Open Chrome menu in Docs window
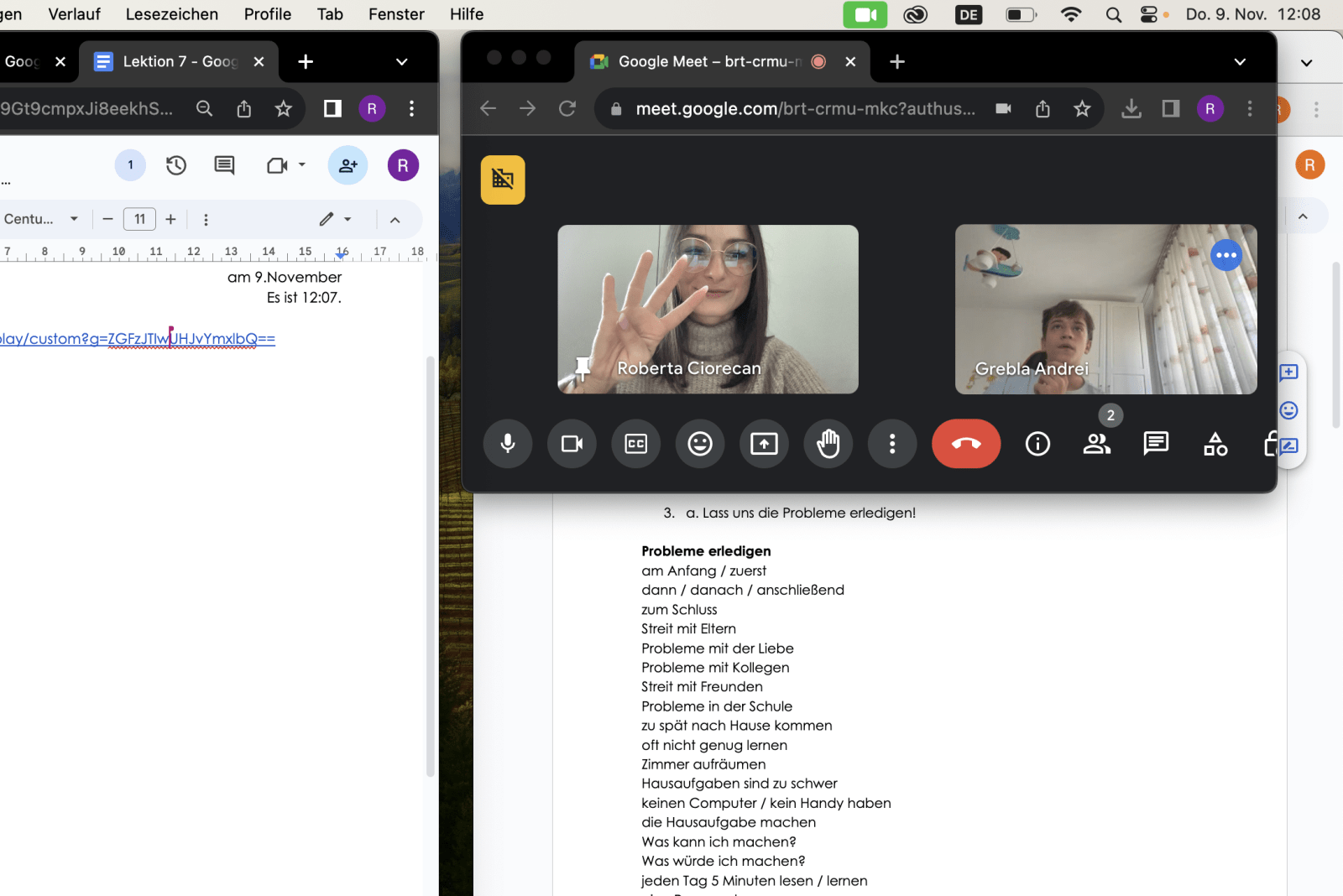Screen dimensions: 1343x896 [411, 108]
